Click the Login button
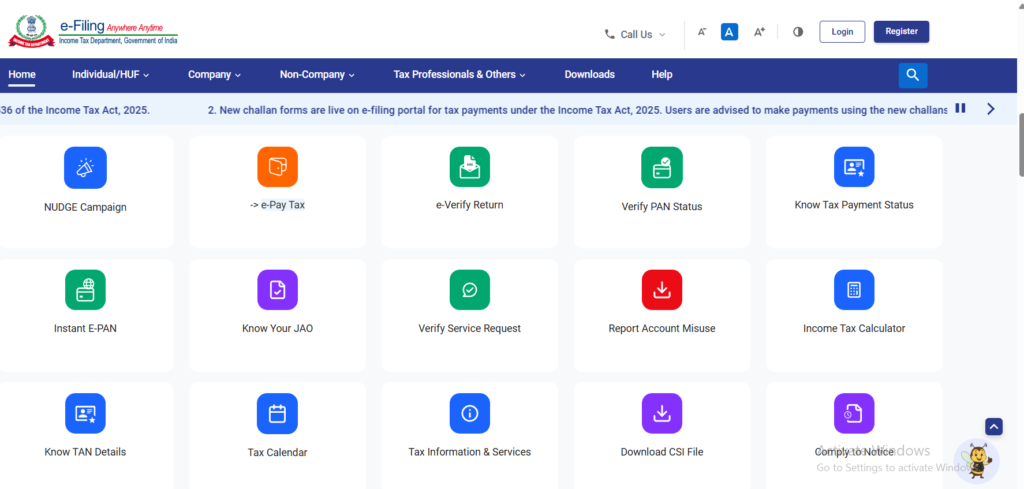This screenshot has height=489, width=1024. pyautogui.click(x=842, y=32)
